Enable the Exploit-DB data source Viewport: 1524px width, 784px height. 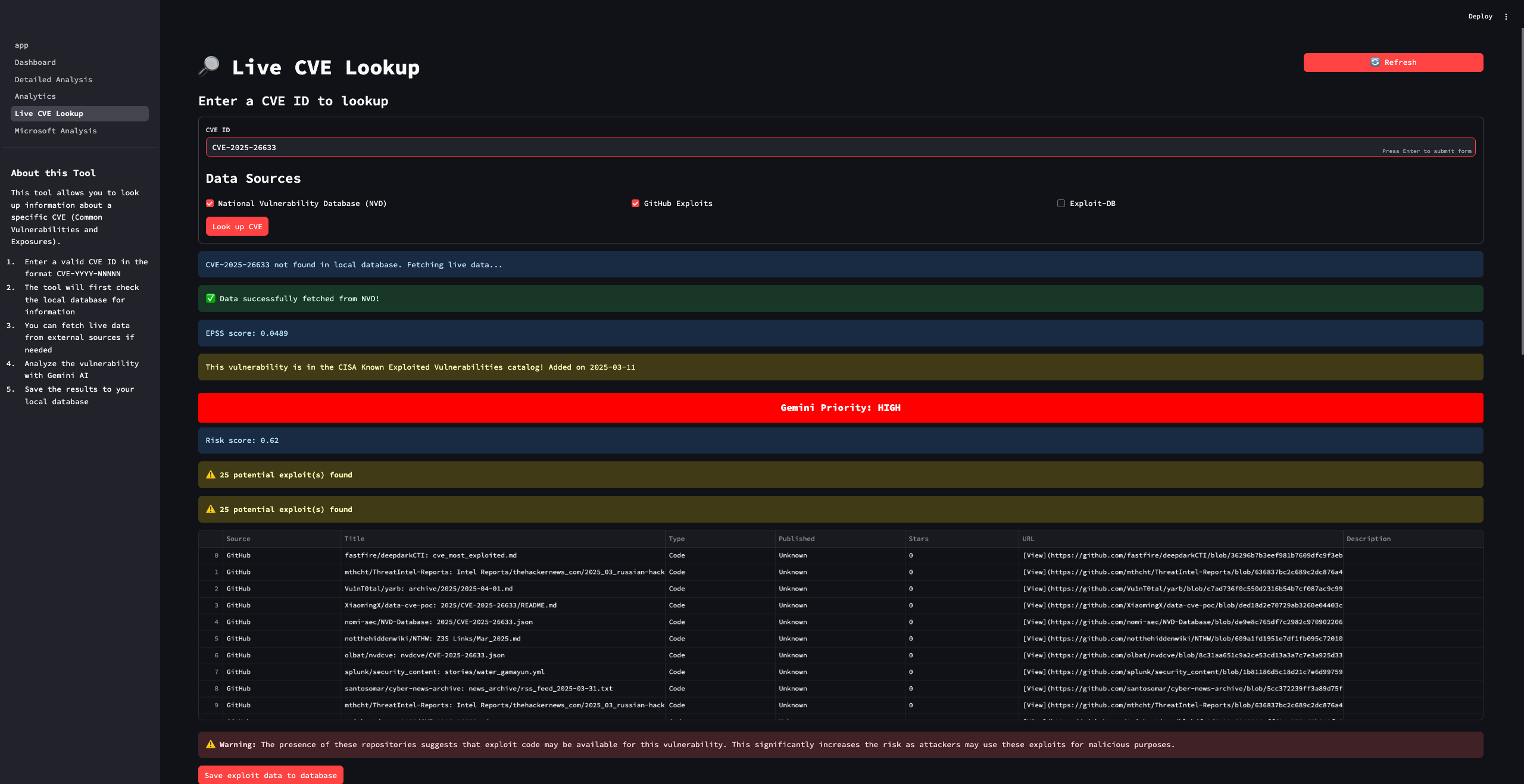pos(1060,203)
